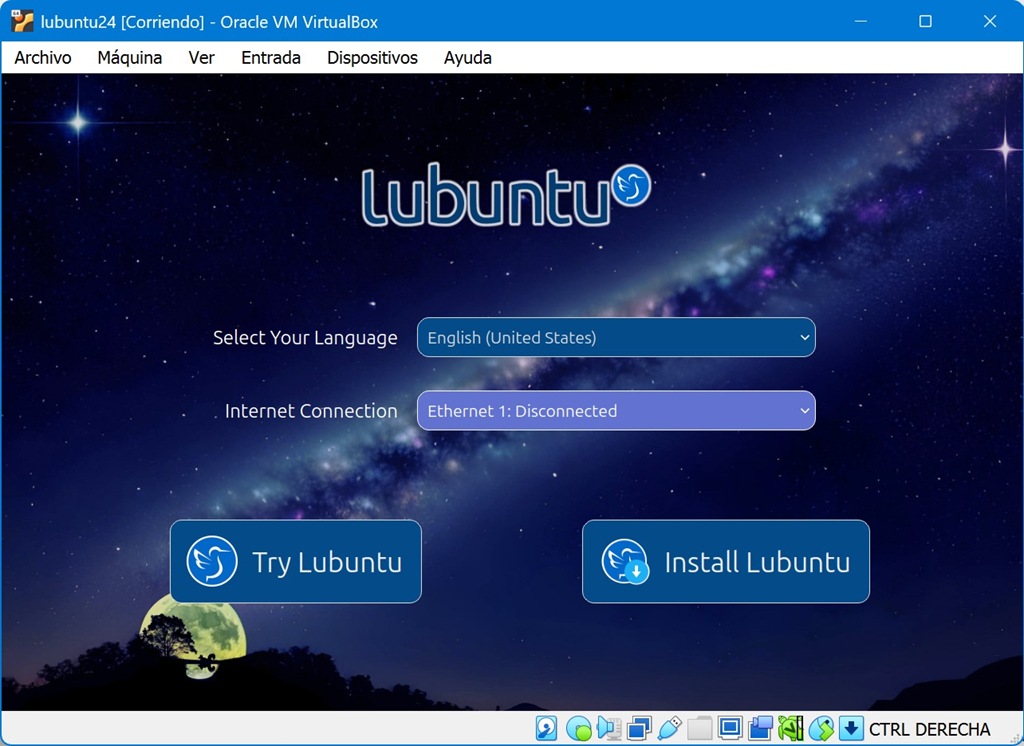Screen dimensions: 1024x746
Task: Open the Ayuda menu
Action: pyautogui.click(x=467, y=58)
